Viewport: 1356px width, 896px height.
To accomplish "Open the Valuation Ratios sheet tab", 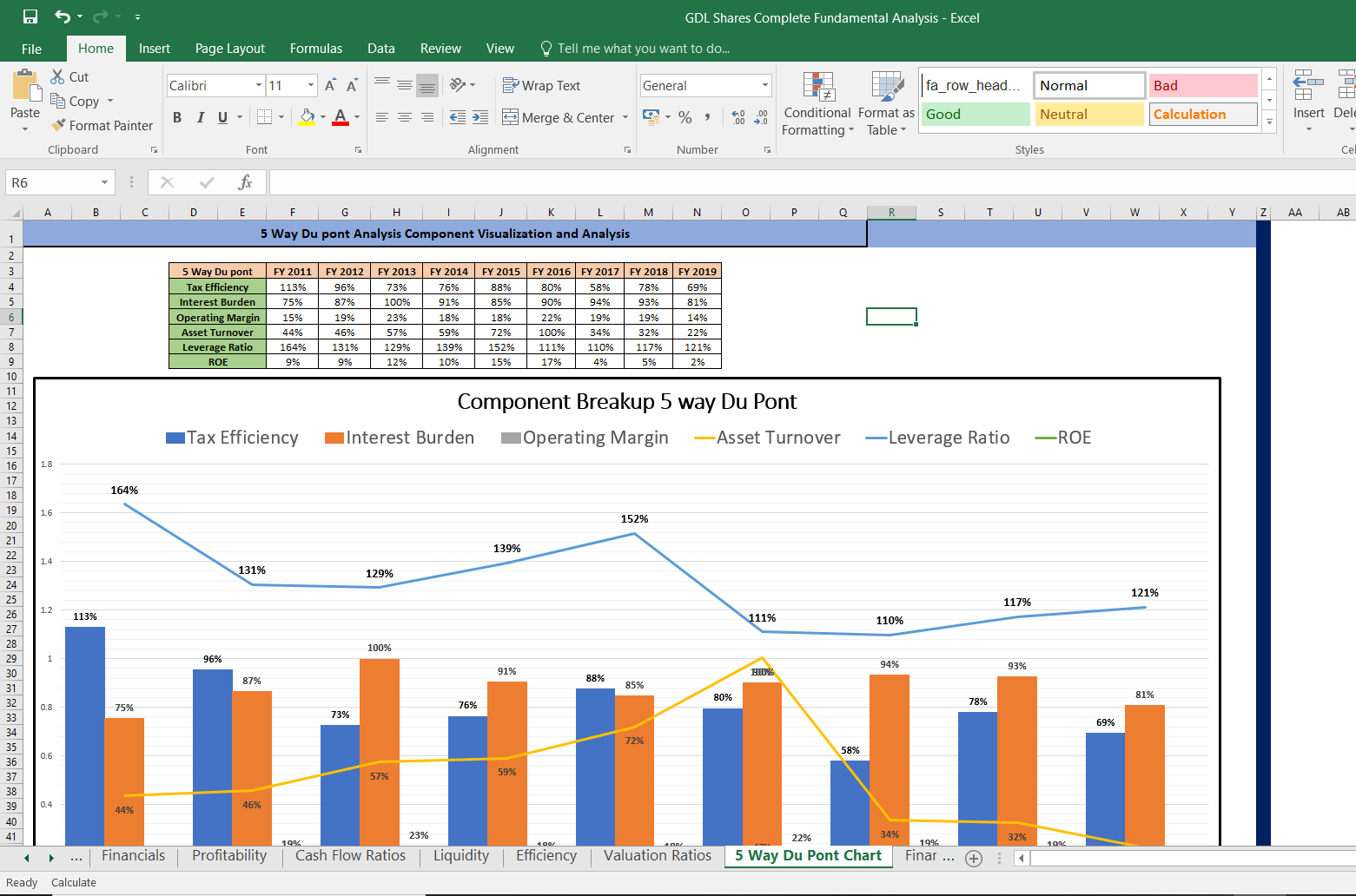I will click(x=658, y=855).
